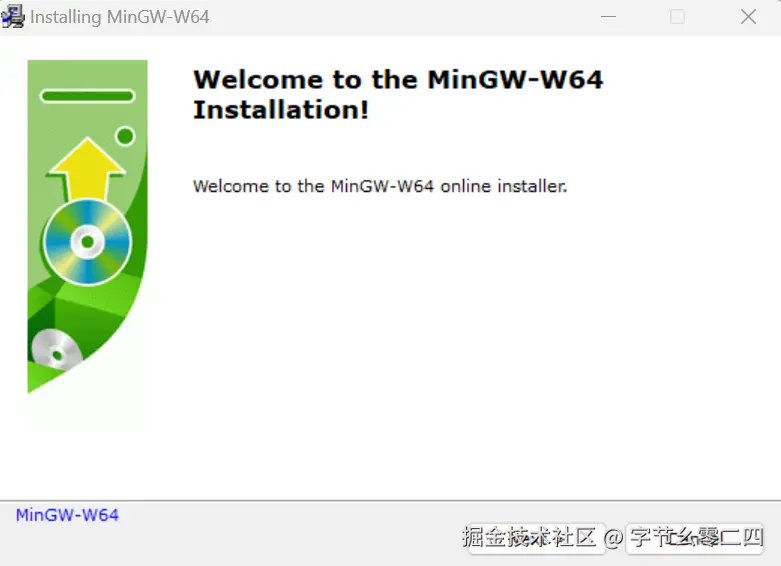Click the Next button under the watermark

coord(536,538)
